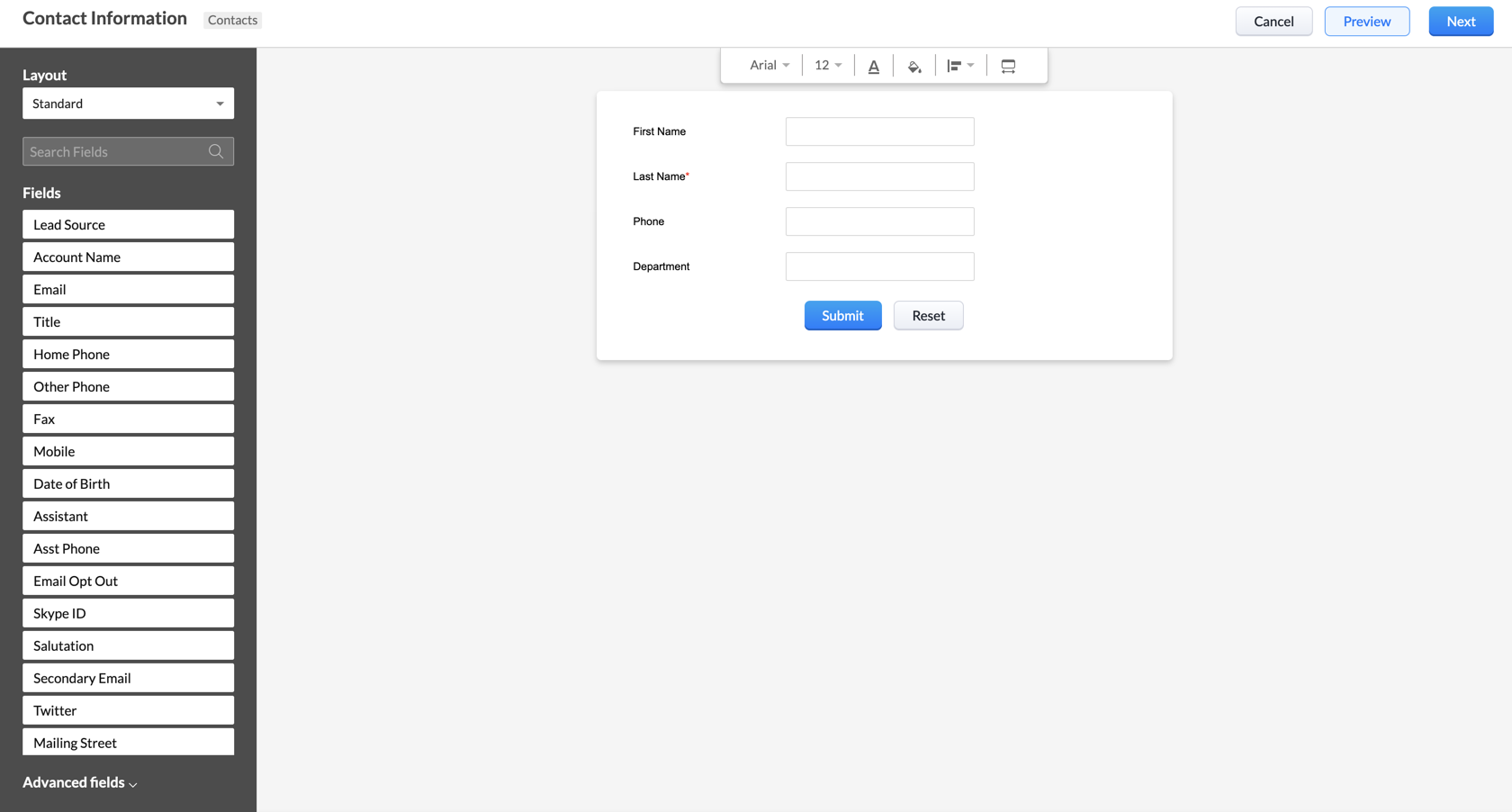
Task: Click the search magnifier in Search Fields
Action: pyautogui.click(x=216, y=151)
